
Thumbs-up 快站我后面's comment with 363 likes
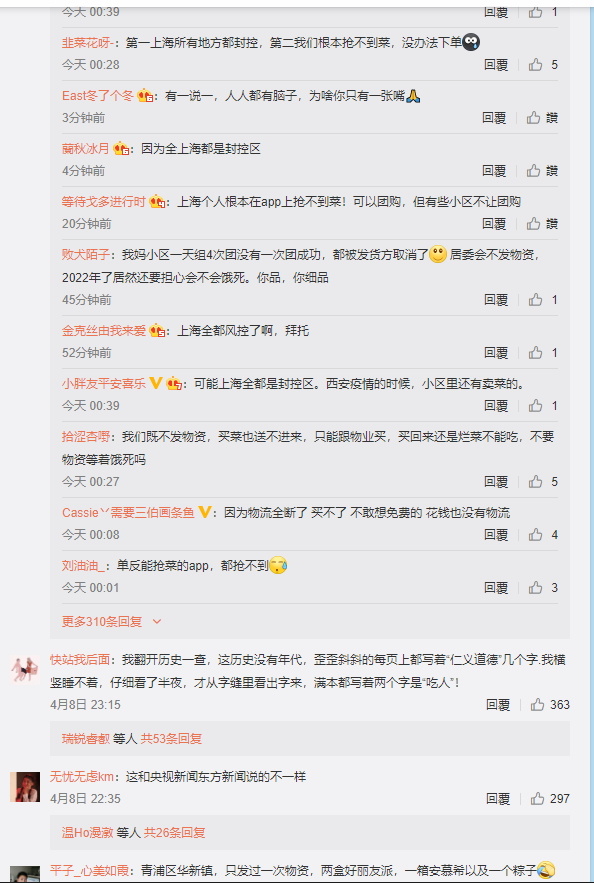click(x=538, y=704)
